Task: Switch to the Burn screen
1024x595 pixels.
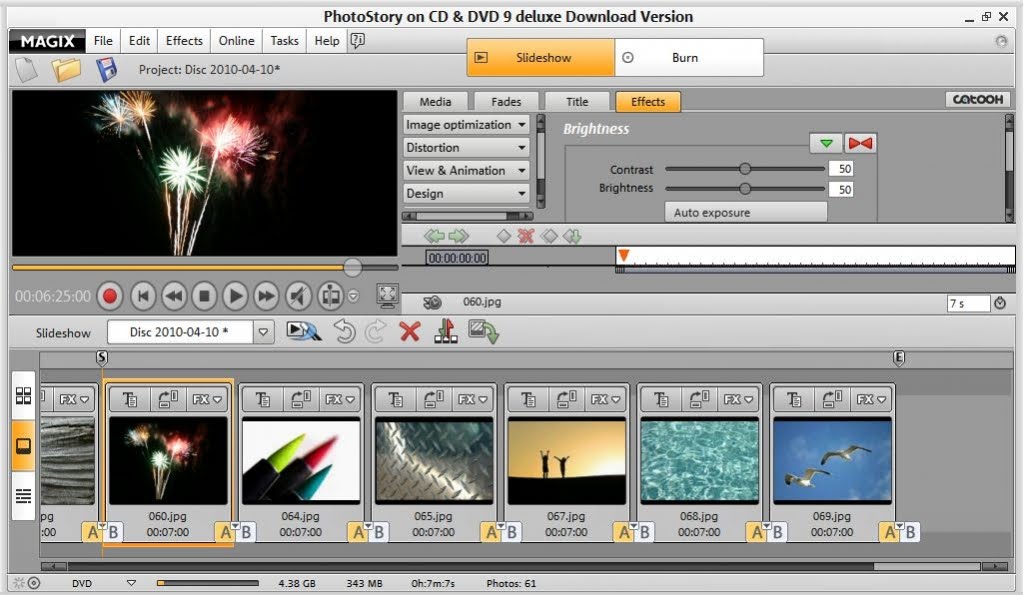Action: click(x=686, y=58)
